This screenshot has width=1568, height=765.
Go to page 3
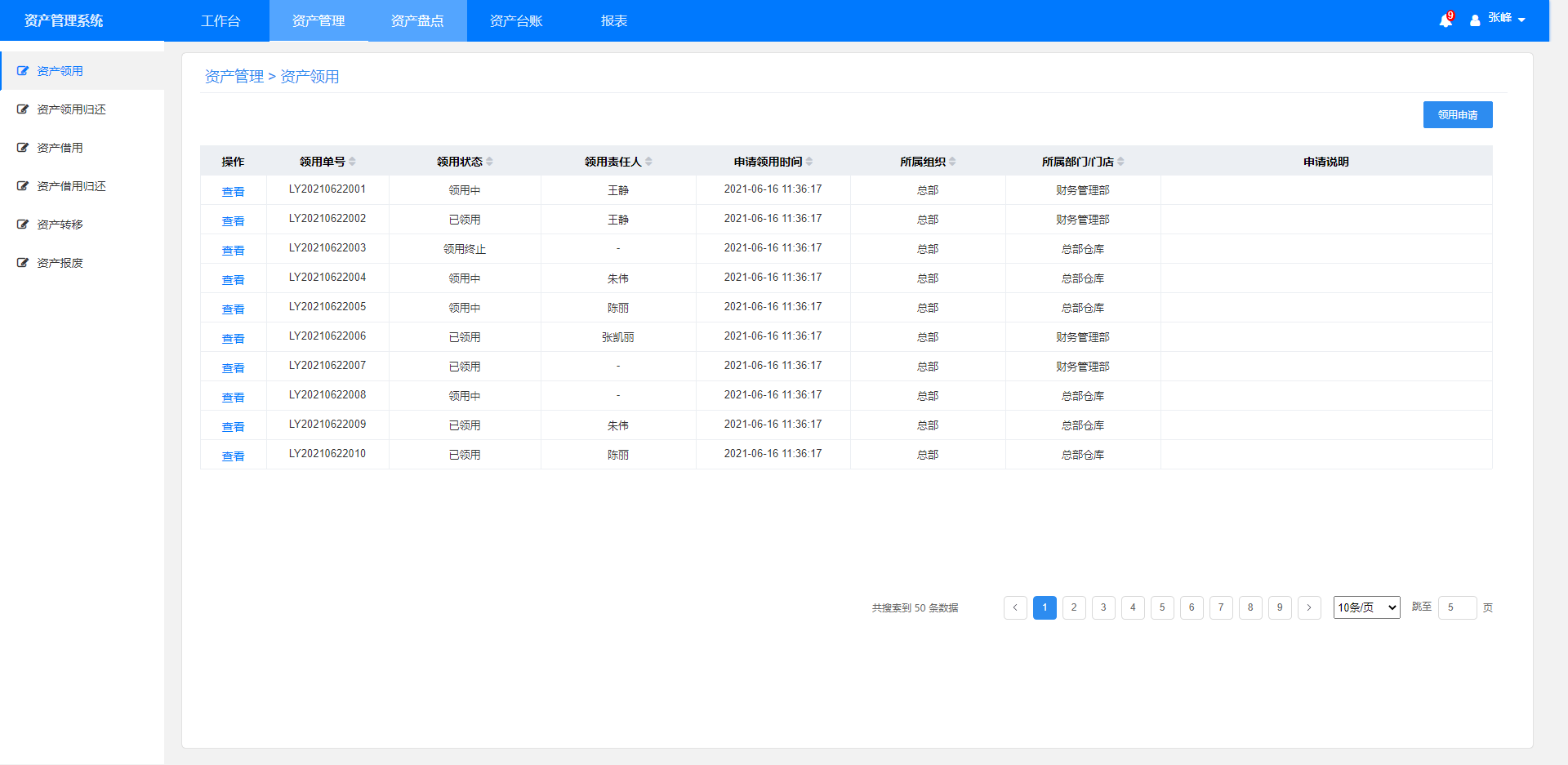1103,607
